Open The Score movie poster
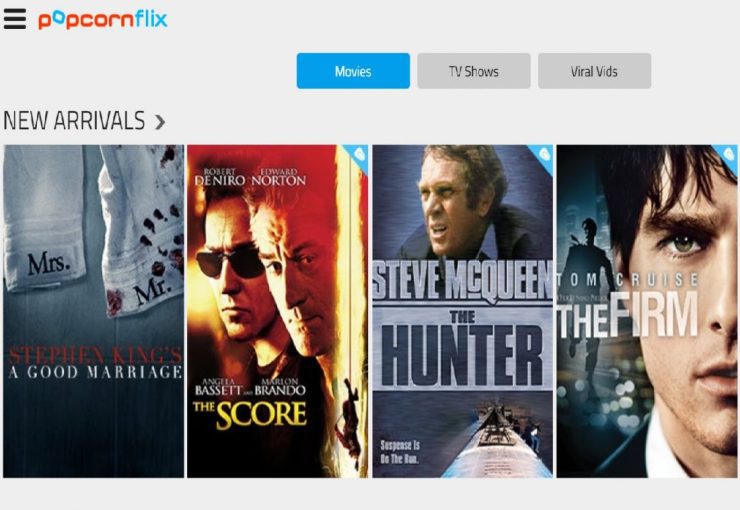 pyautogui.click(x=278, y=311)
